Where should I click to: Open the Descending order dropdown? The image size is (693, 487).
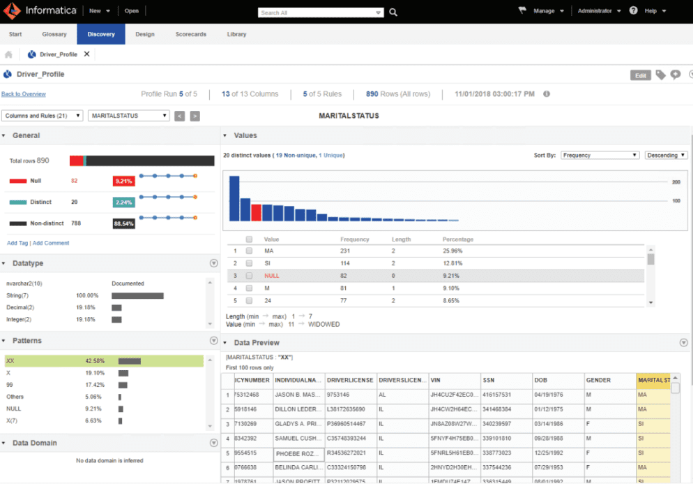click(x=666, y=155)
